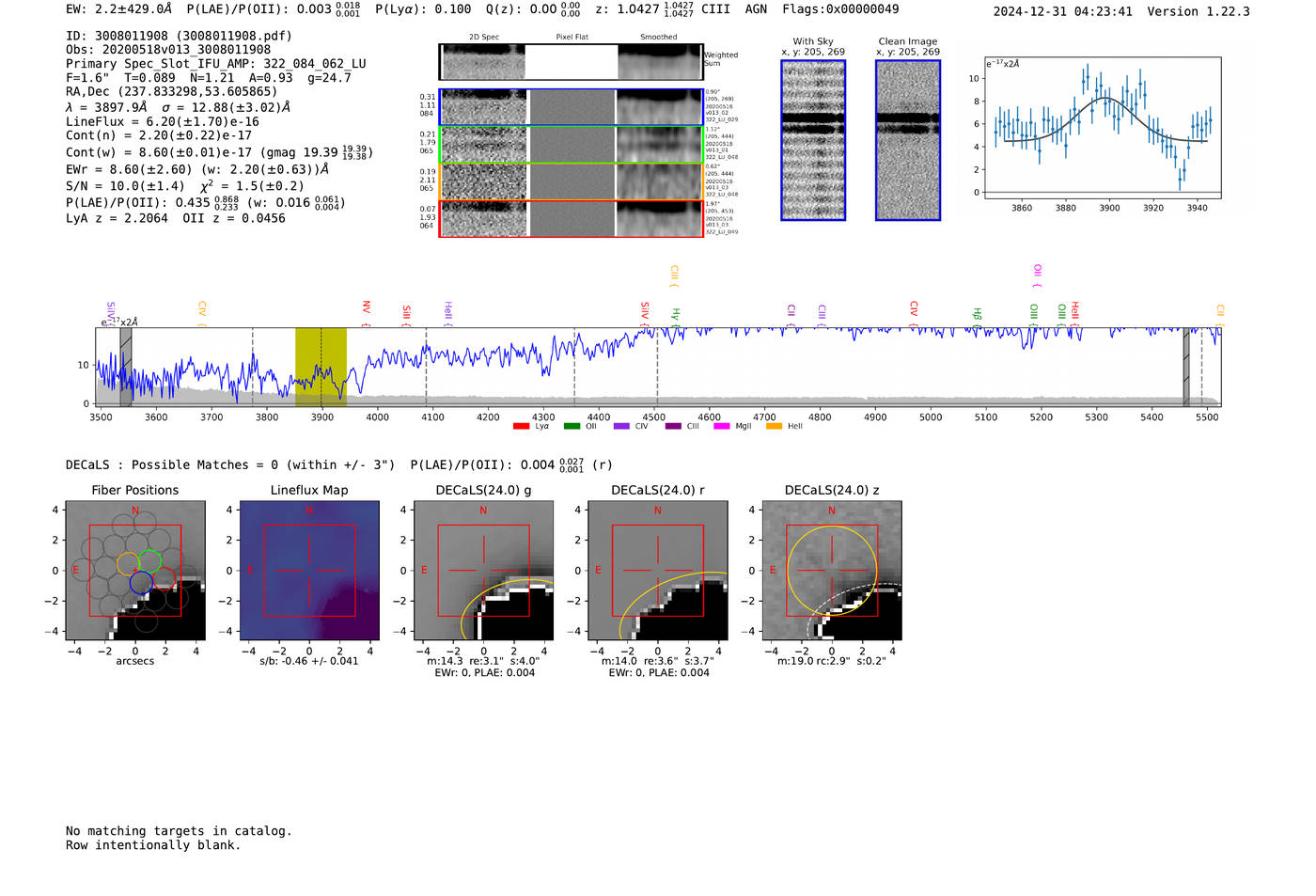The image size is (1316, 896).
Task: Click the orange-bordered 2D spectrum fiber row
Action: click(571, 181)
